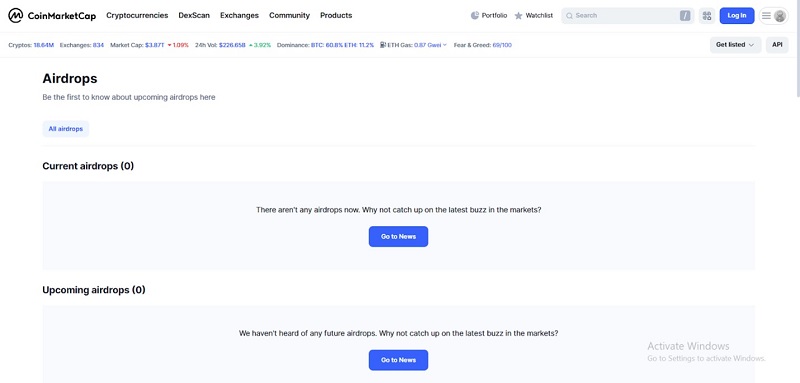The height and width of the screenshot is (383, 800).
Task: Click the Fear & Greed 69/100 link
Action: tap(483, 45)
